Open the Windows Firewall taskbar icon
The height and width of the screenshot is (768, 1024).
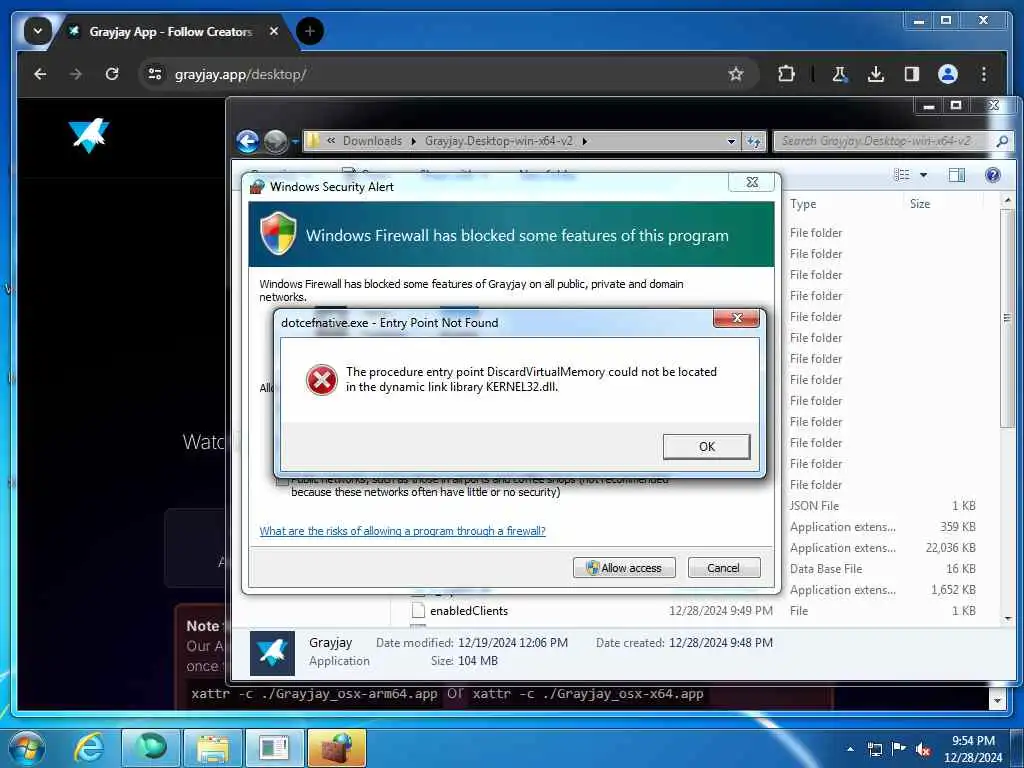coord(336,747)
